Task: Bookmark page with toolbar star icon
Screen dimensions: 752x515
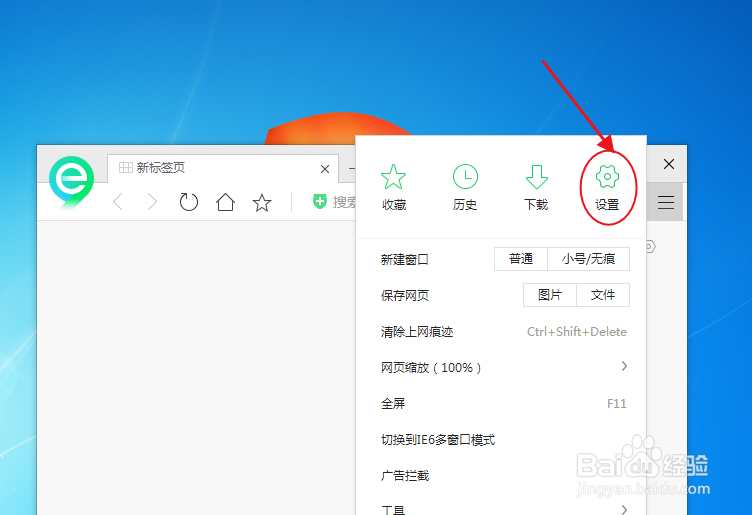Action: [262, 202]
